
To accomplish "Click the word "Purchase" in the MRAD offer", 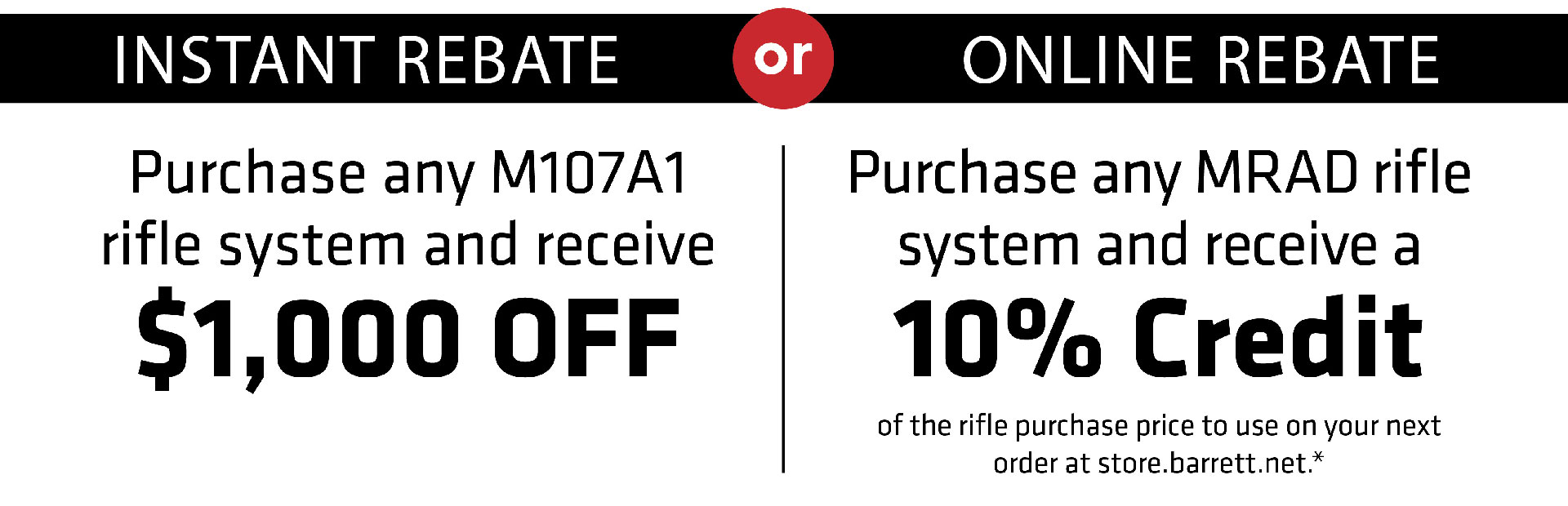I will [x=962, y=174].
